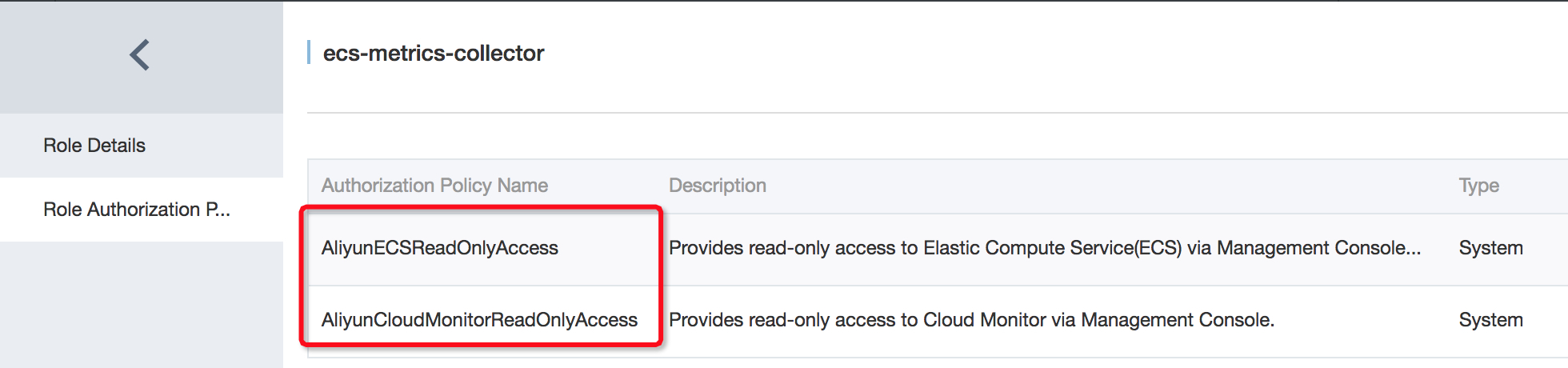Expand the truncated ellipsis of the ECS description

1414,248
